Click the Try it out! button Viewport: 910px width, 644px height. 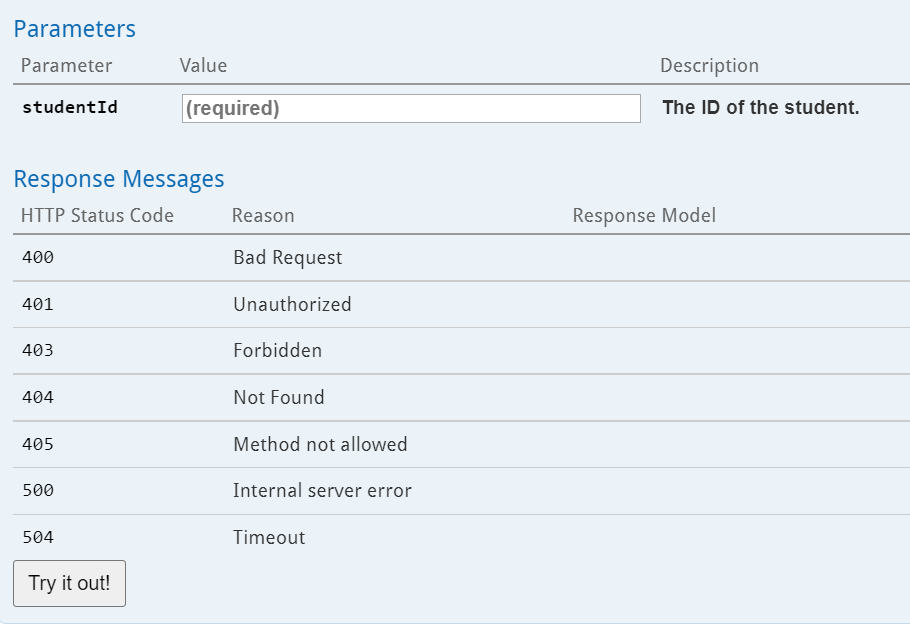[x=69, y=583]
